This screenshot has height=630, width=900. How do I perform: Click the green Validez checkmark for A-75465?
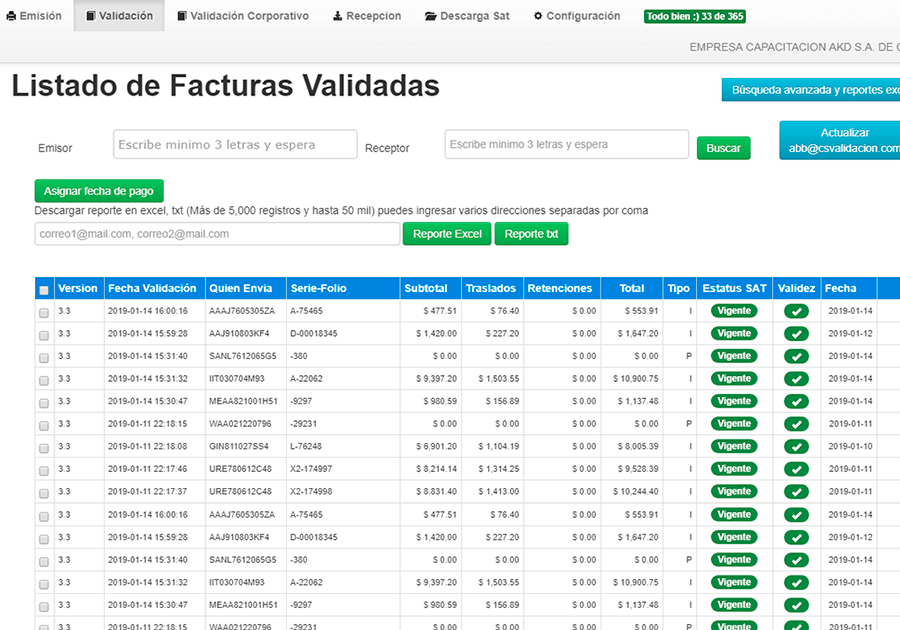click(796, 311)
